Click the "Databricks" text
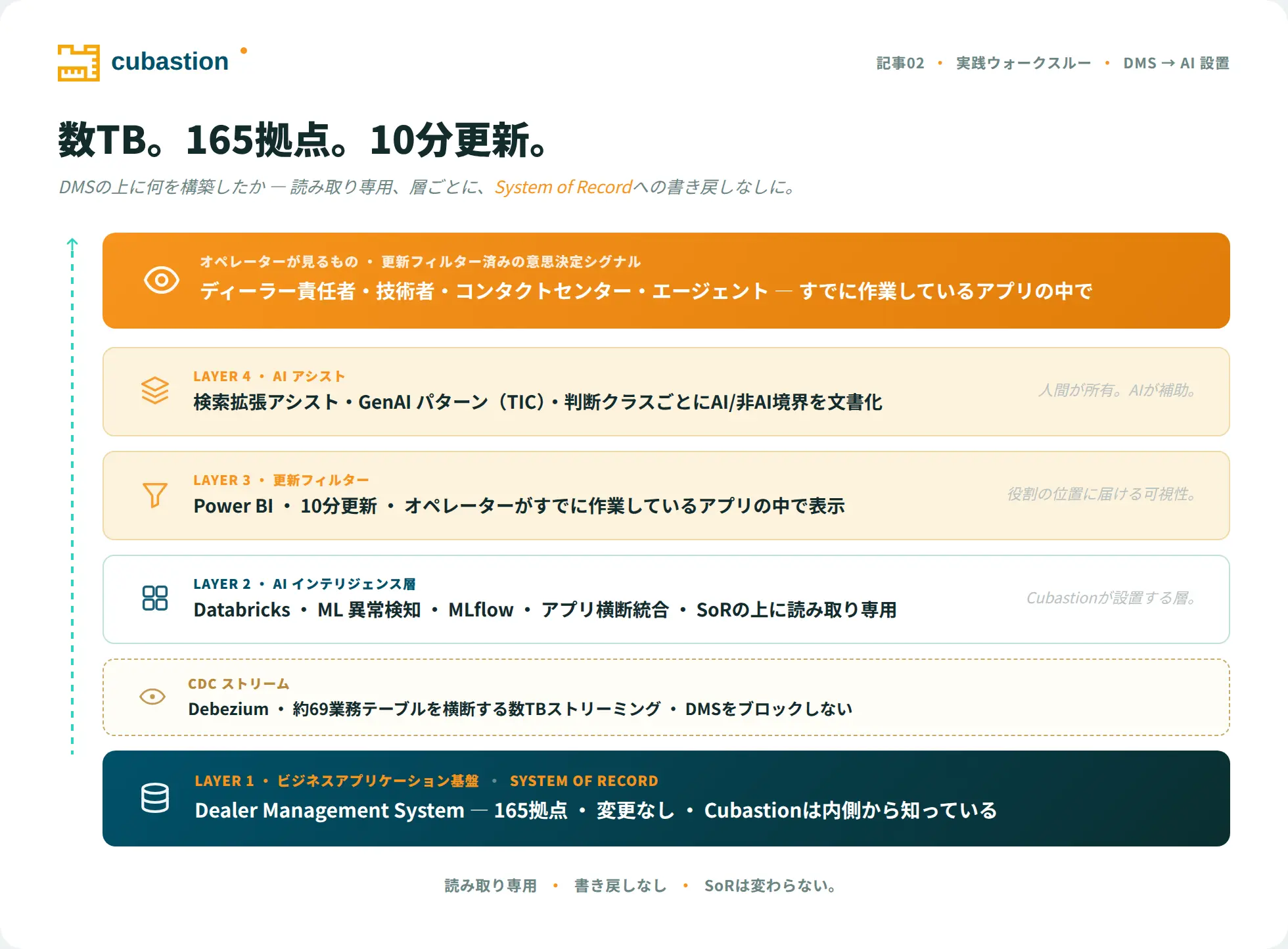The width and height of the screenshot is (1288, 949). [242, 610]
